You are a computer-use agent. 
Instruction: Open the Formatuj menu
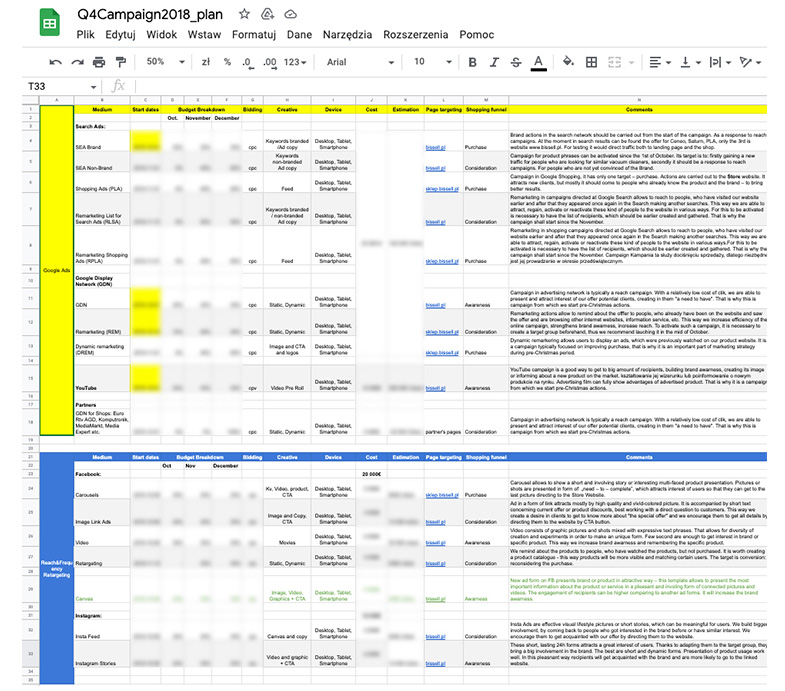point(253,34)
